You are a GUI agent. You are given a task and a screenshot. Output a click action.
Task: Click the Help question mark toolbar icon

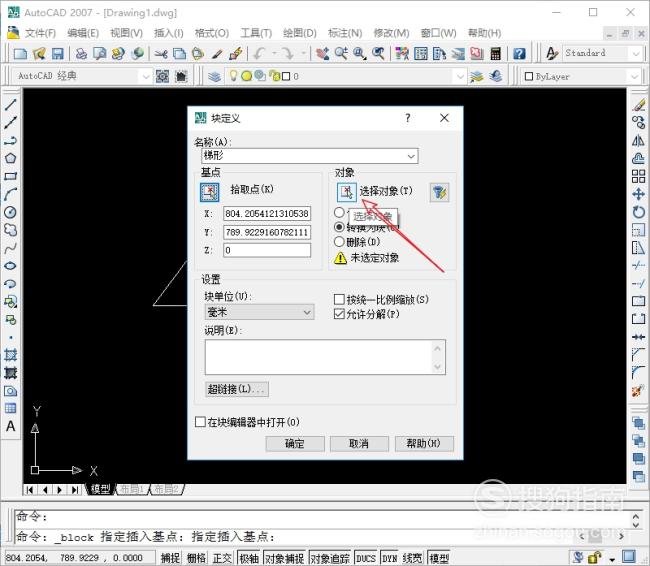click(x=519, y=53)
